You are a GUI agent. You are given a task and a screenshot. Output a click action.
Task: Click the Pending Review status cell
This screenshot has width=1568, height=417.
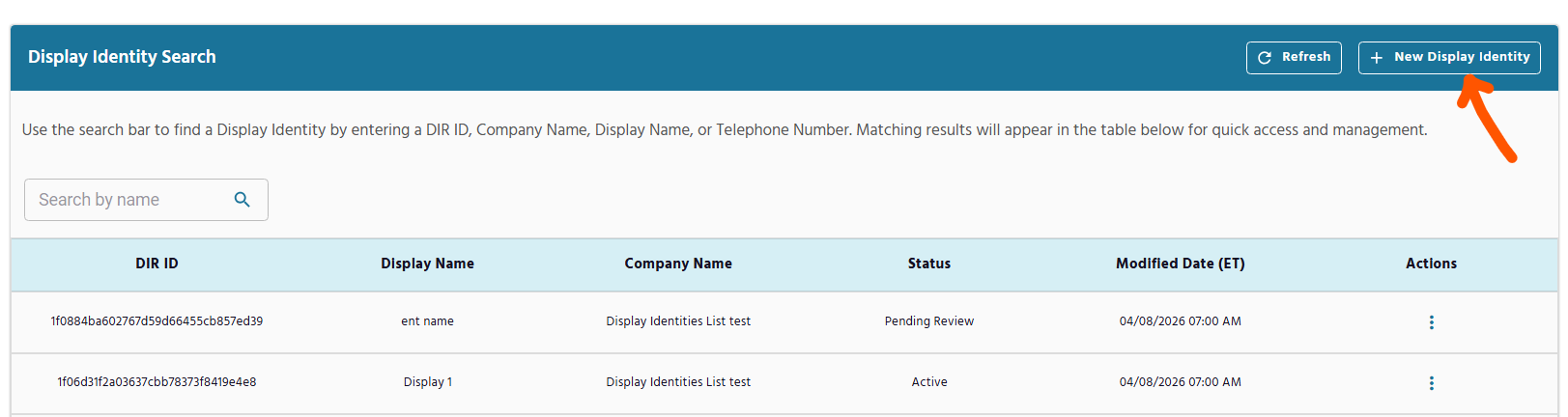coord(929,321)
